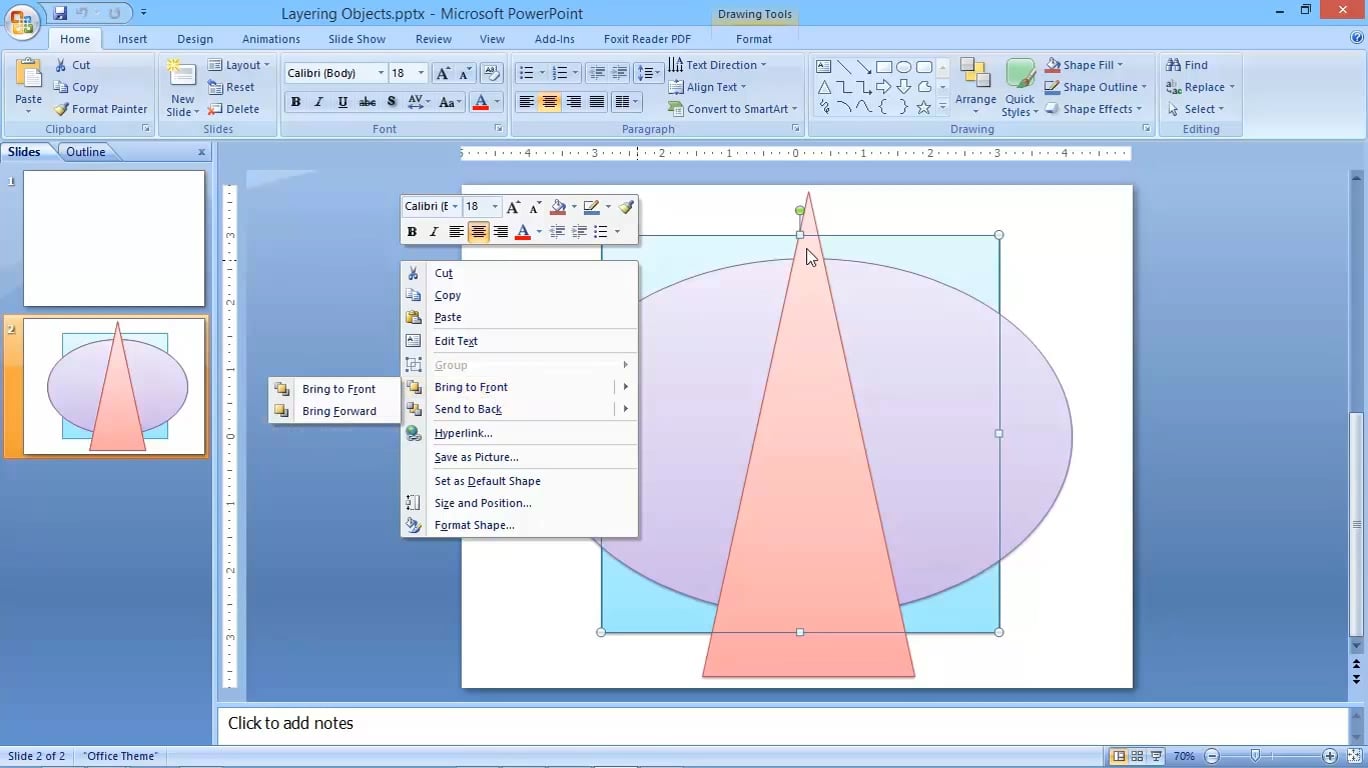Click the zoom slider handle
The width and height of the screenshot is (1368, 768).
tap(1255, 756)
